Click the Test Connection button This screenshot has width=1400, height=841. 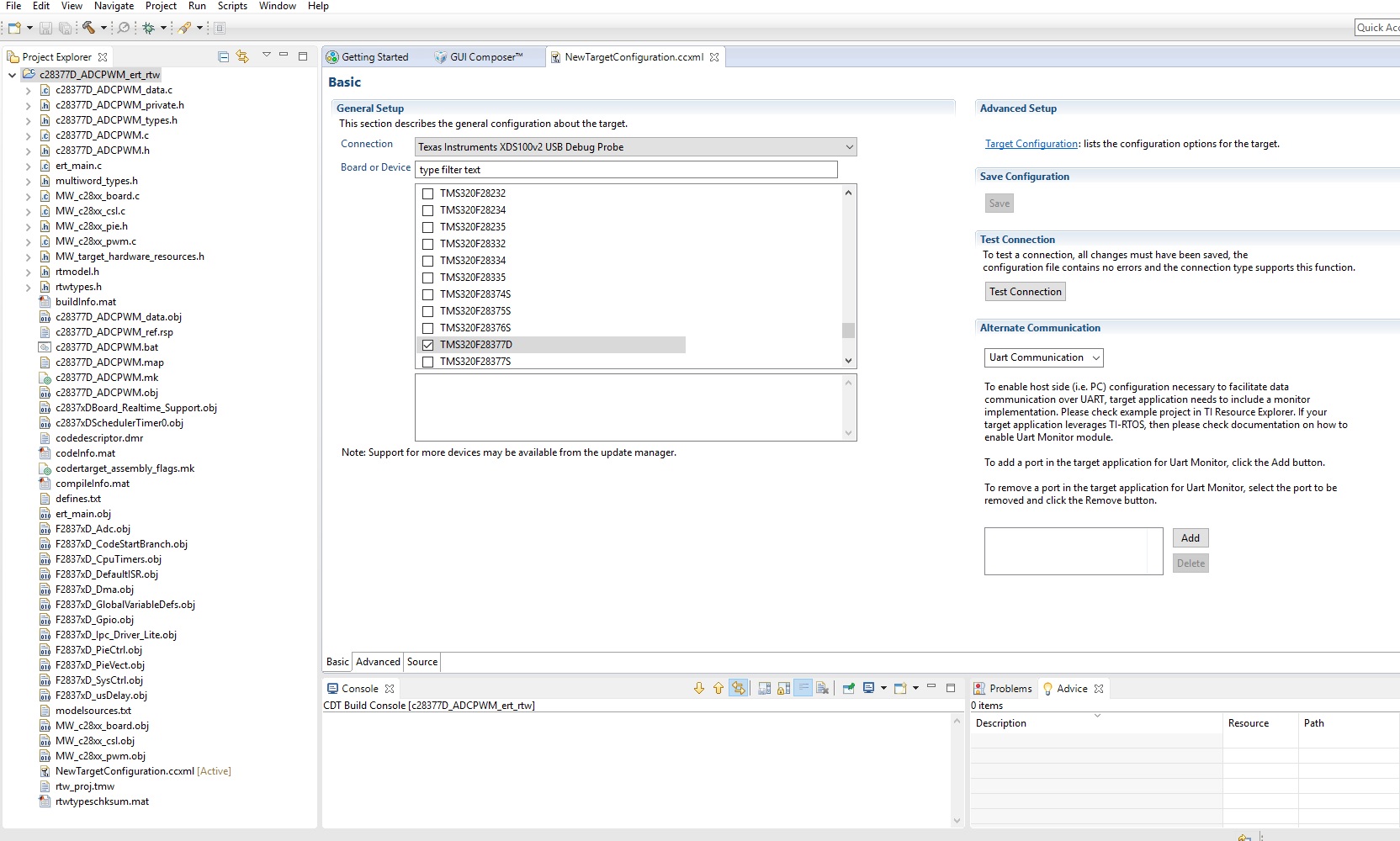(1025, 291)
